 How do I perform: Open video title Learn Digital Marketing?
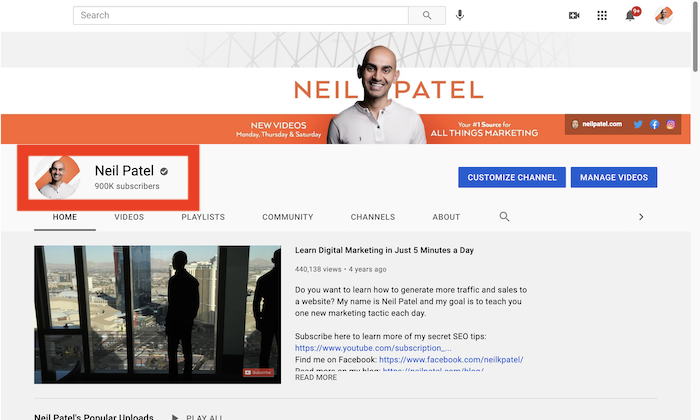click(x=384, y=250)
